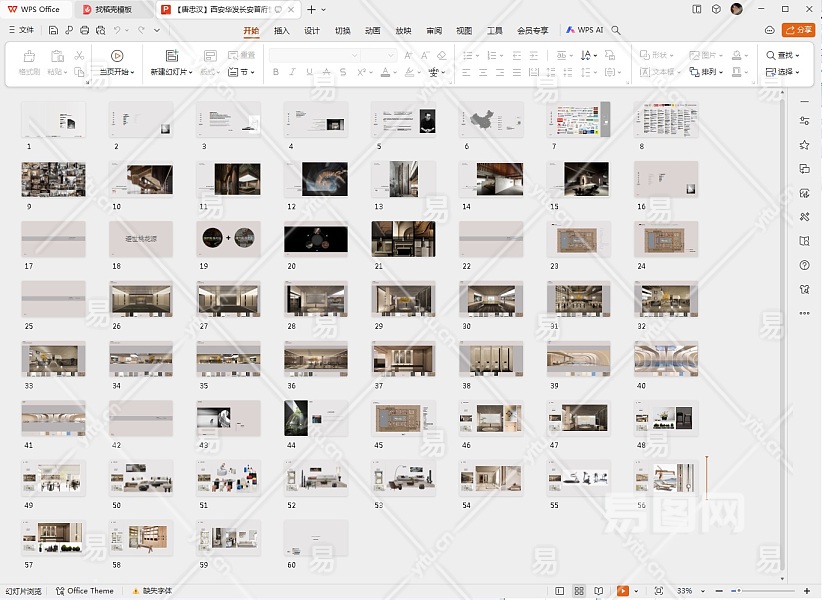Select slide 18 thumbnail
Image resolution: width=822 pixels, height=600 pixels.
point(141,239)
